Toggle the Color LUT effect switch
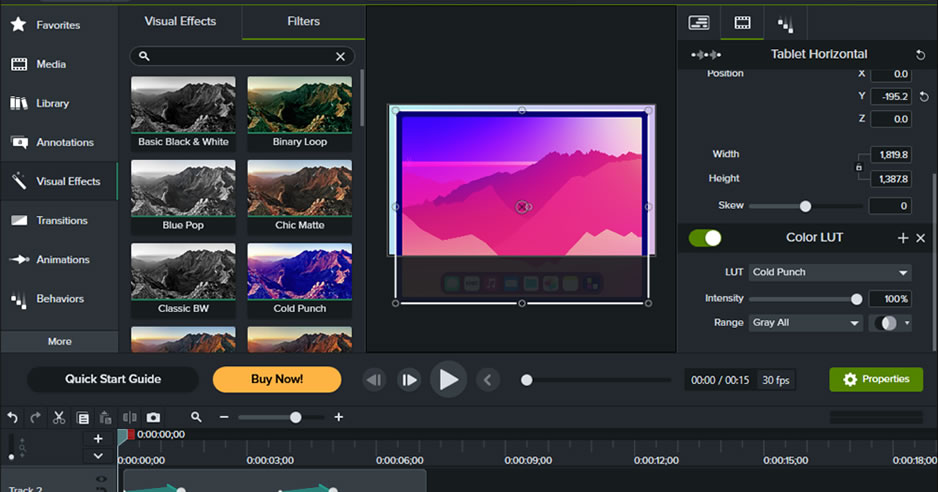Image resolution: width=938 pixels, height=492 pixels. coord(705,238)
